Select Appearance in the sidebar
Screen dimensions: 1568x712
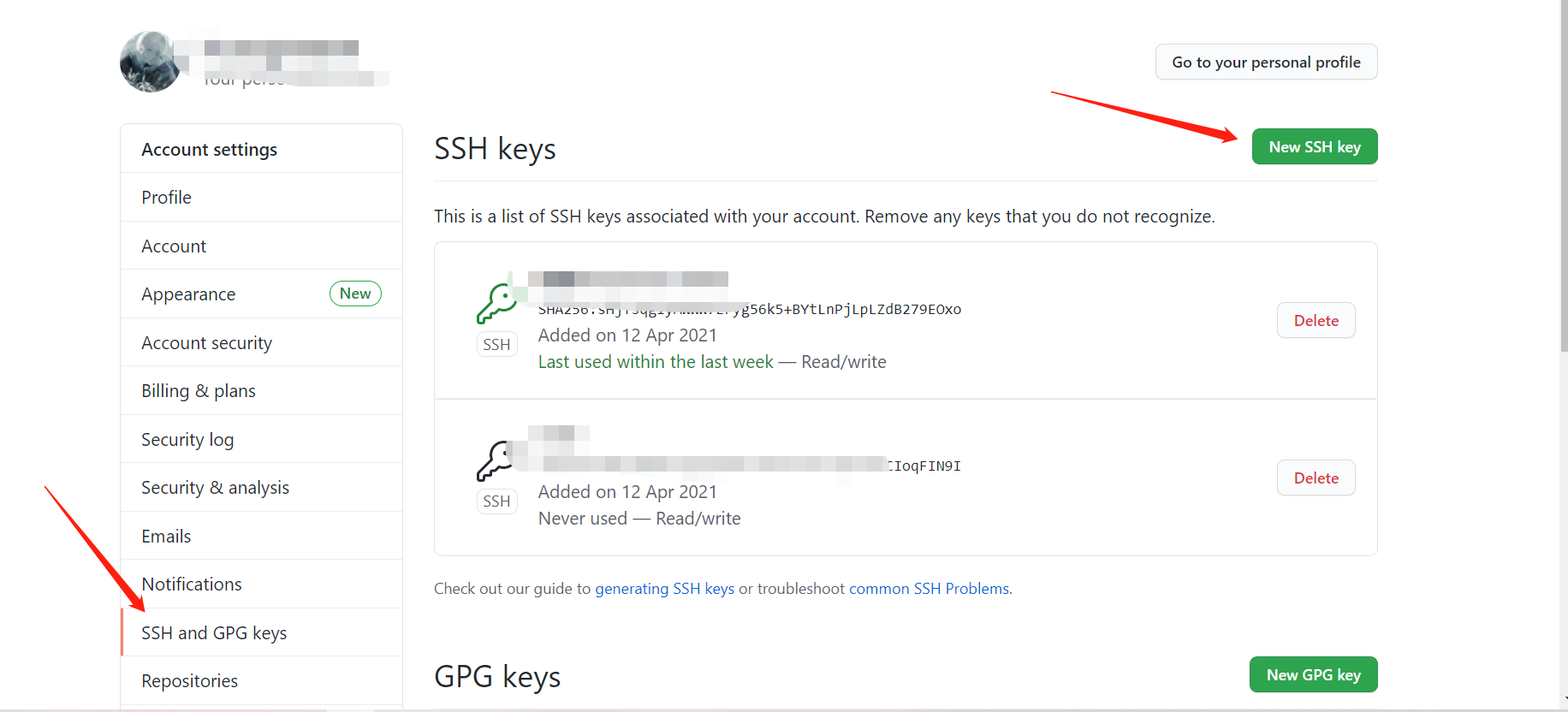coord(188,294)
